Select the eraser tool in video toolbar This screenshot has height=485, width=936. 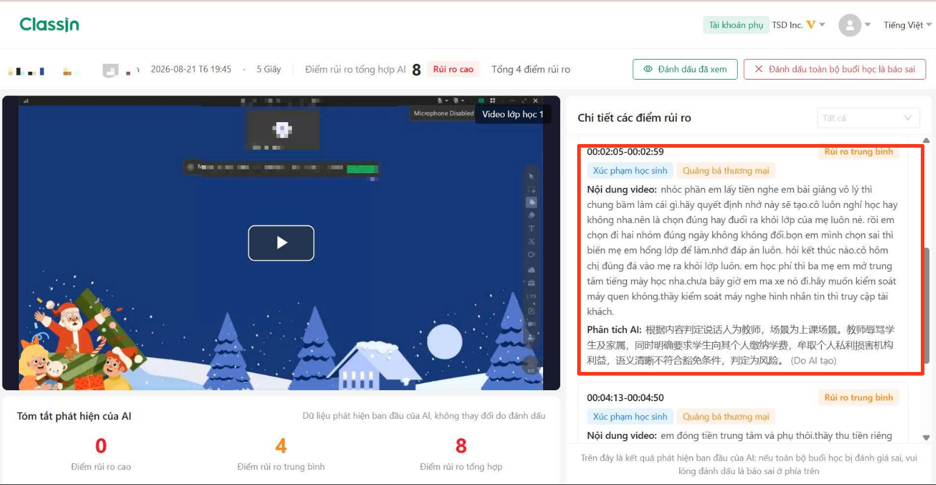[x=532, y=216]
